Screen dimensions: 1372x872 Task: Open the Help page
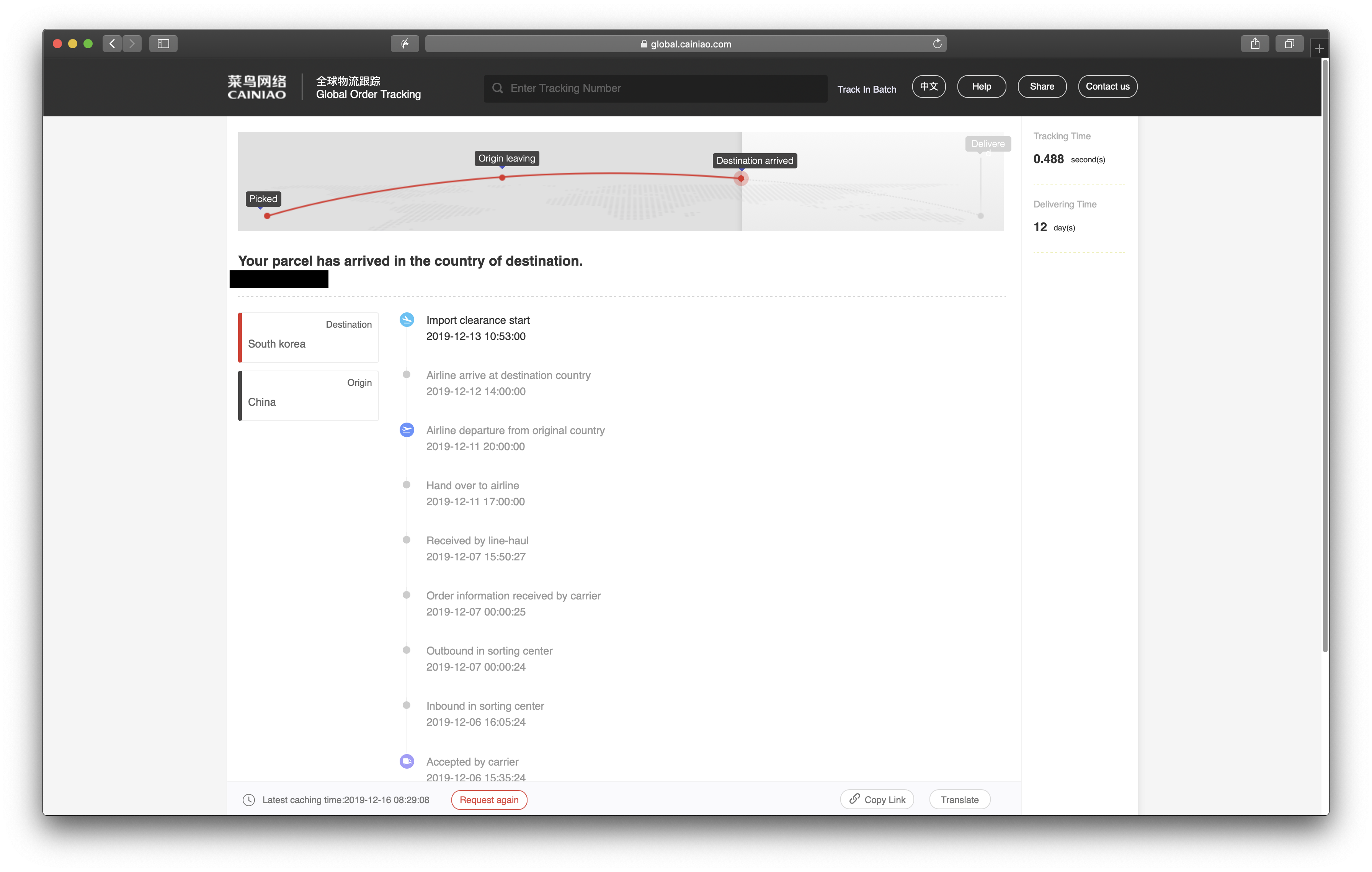tap(981, 87)
